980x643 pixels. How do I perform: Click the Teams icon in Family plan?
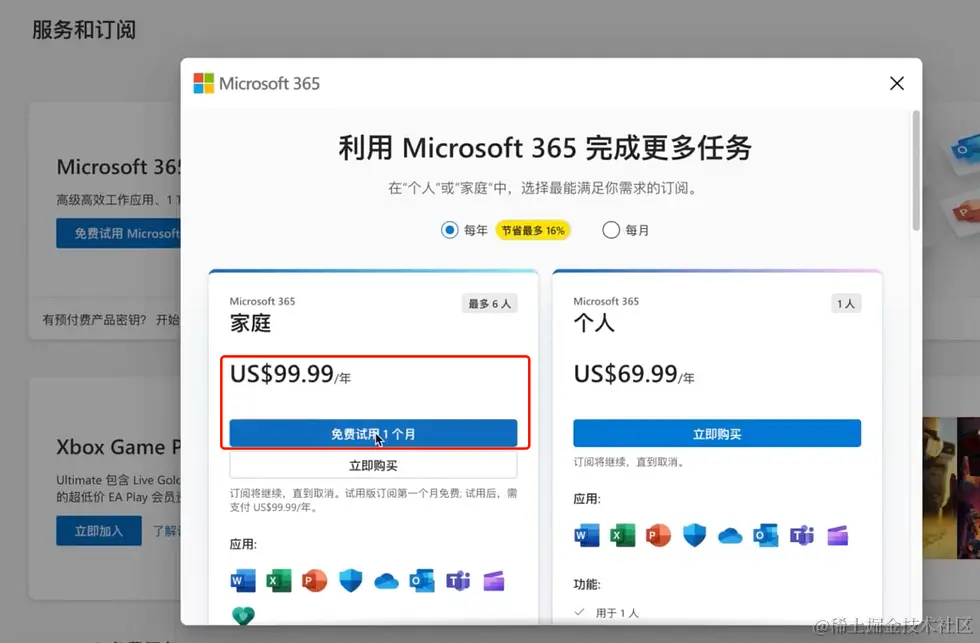click(458, 581)
